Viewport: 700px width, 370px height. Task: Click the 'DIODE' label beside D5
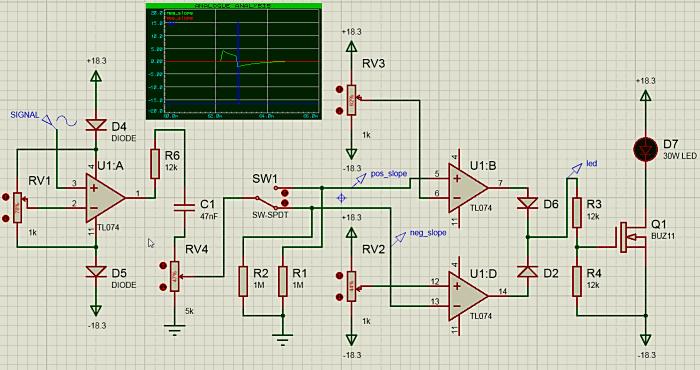[x=124, y=285]
